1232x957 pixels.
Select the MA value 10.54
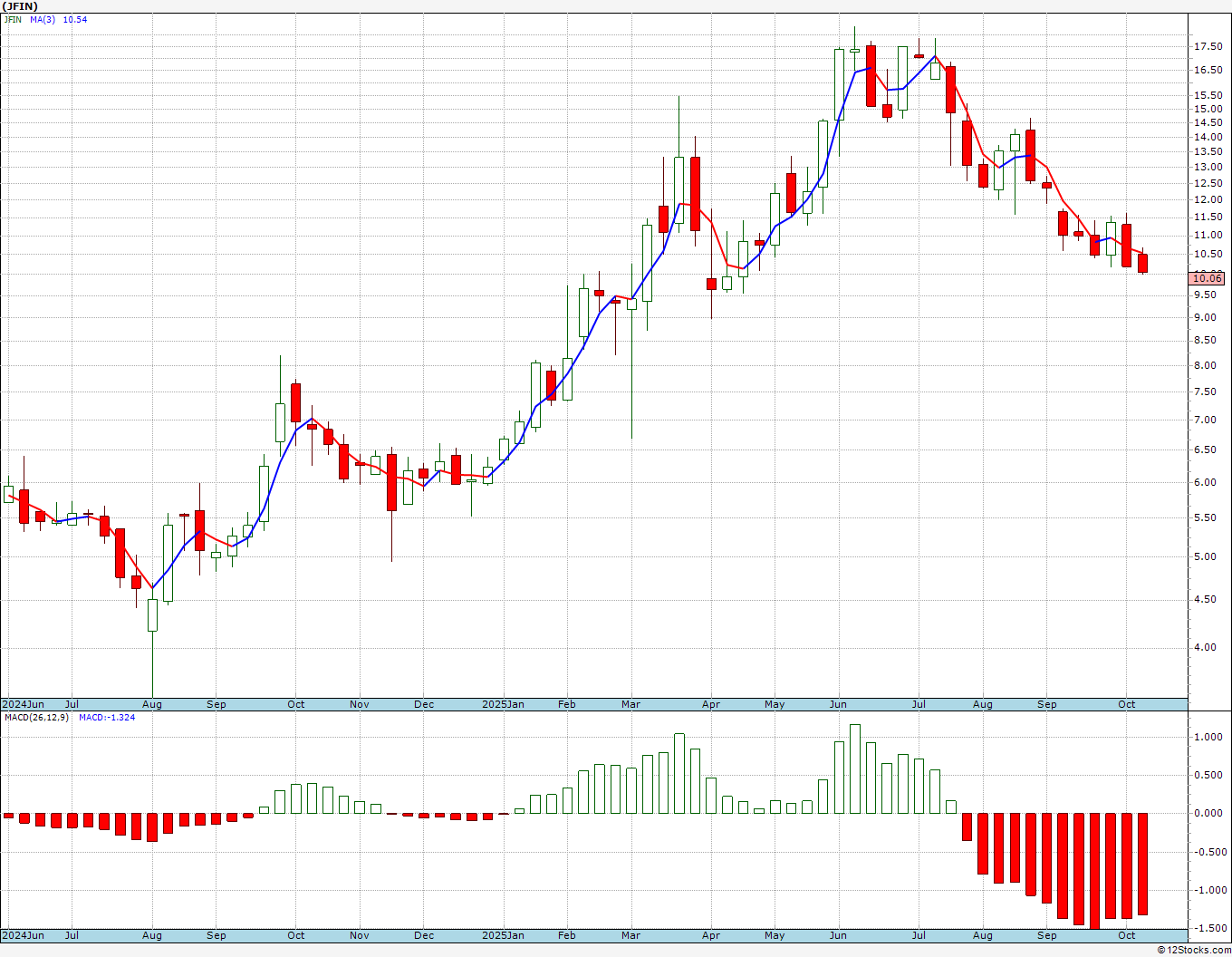[75, 19]
